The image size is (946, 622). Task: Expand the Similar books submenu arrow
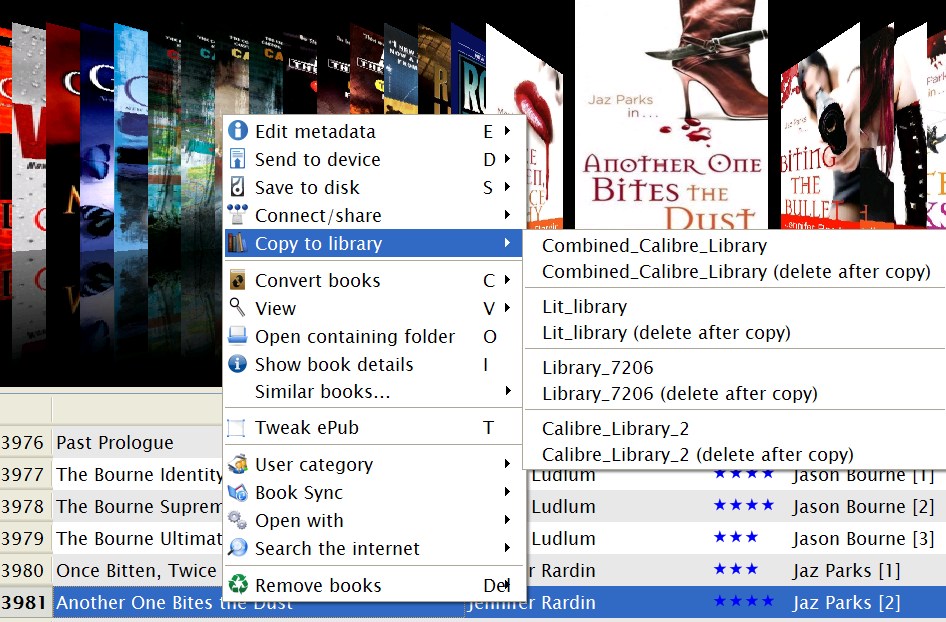point(507,391)
